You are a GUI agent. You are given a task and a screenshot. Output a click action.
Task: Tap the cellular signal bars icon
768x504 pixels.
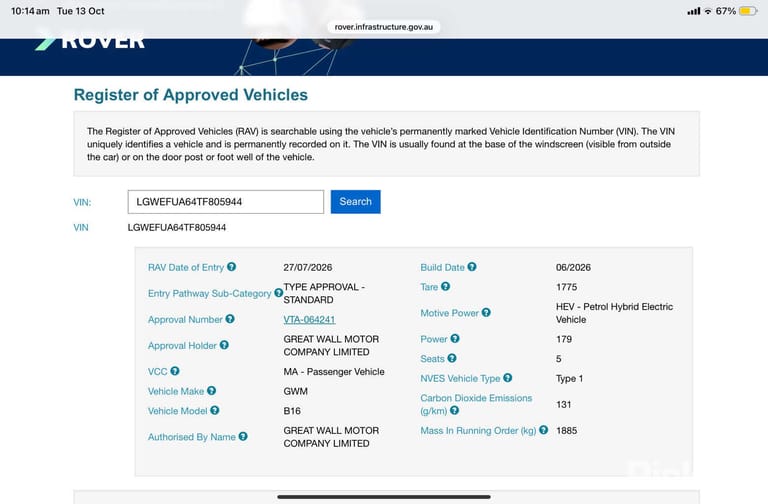(x=694, y=11)
